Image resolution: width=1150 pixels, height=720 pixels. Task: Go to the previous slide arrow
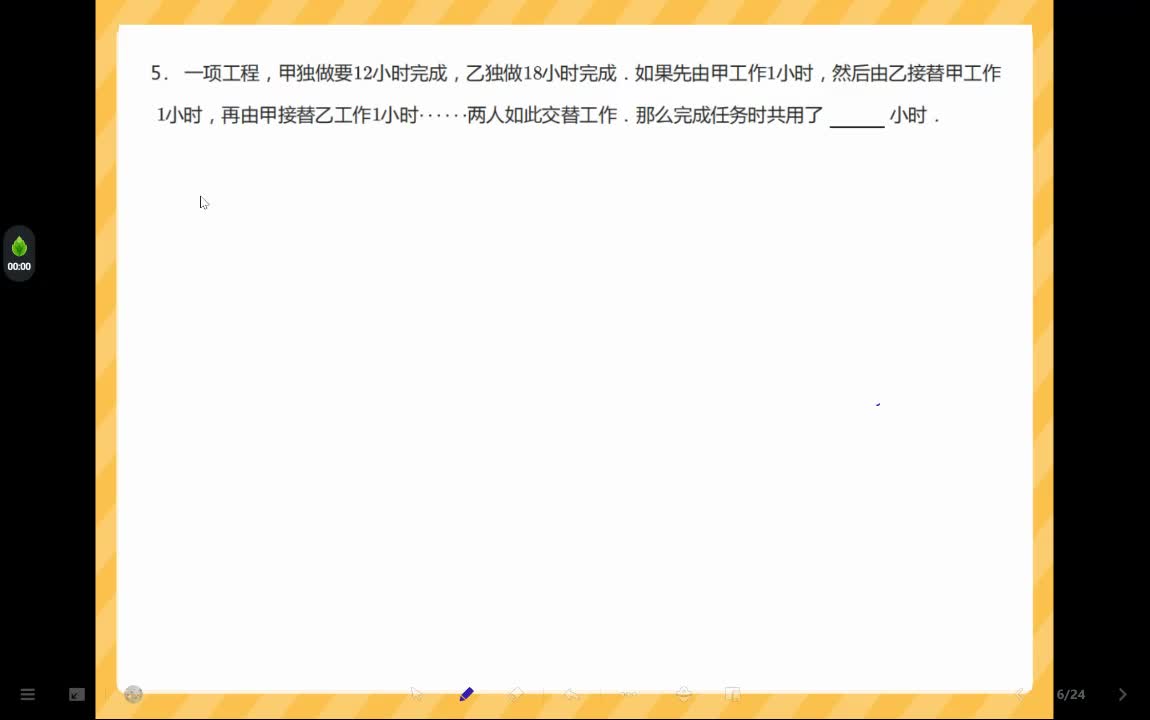pyautogui.click(x=1019, y=694)
